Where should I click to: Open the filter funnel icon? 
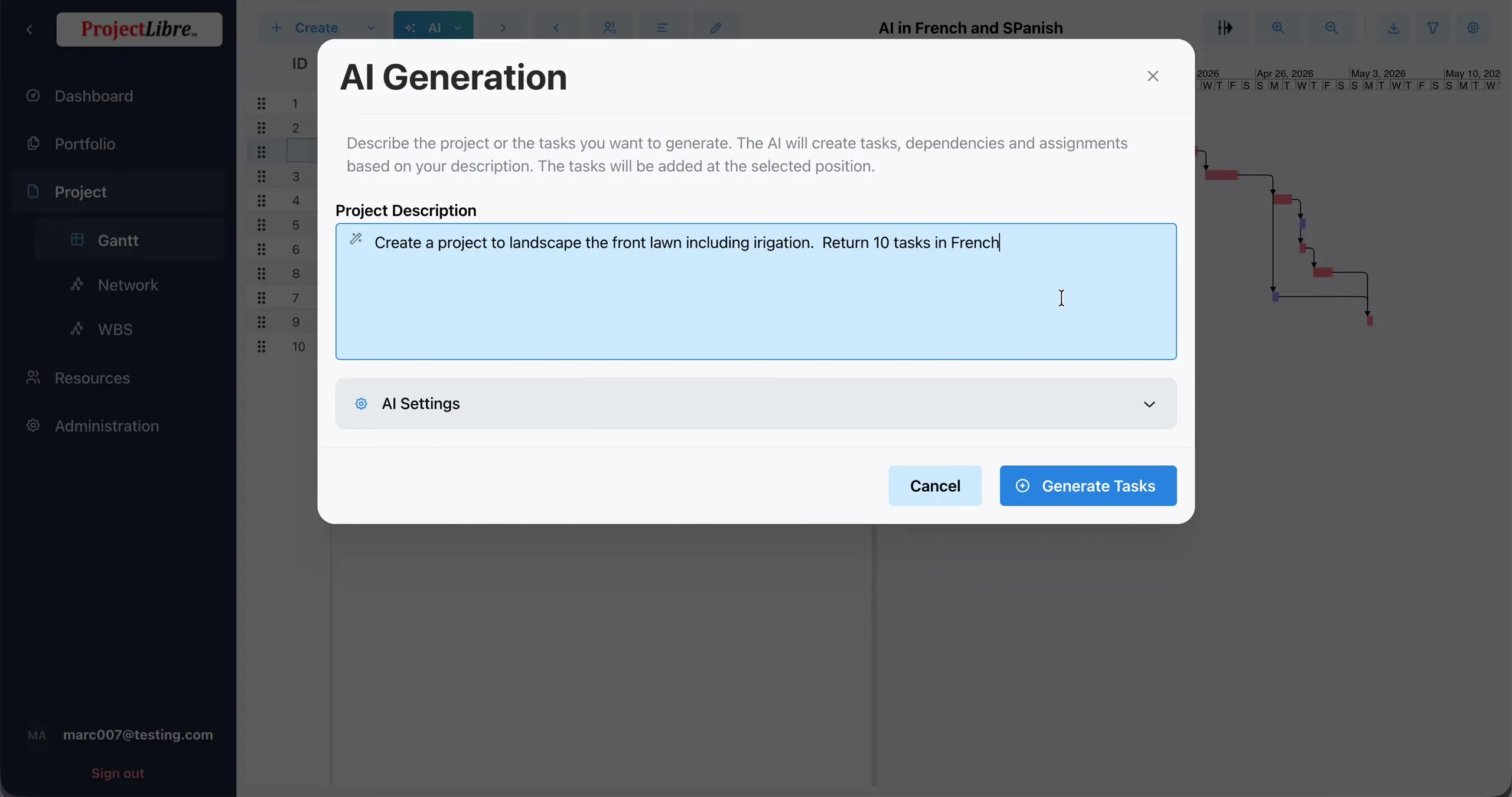tap(1433, 28)
